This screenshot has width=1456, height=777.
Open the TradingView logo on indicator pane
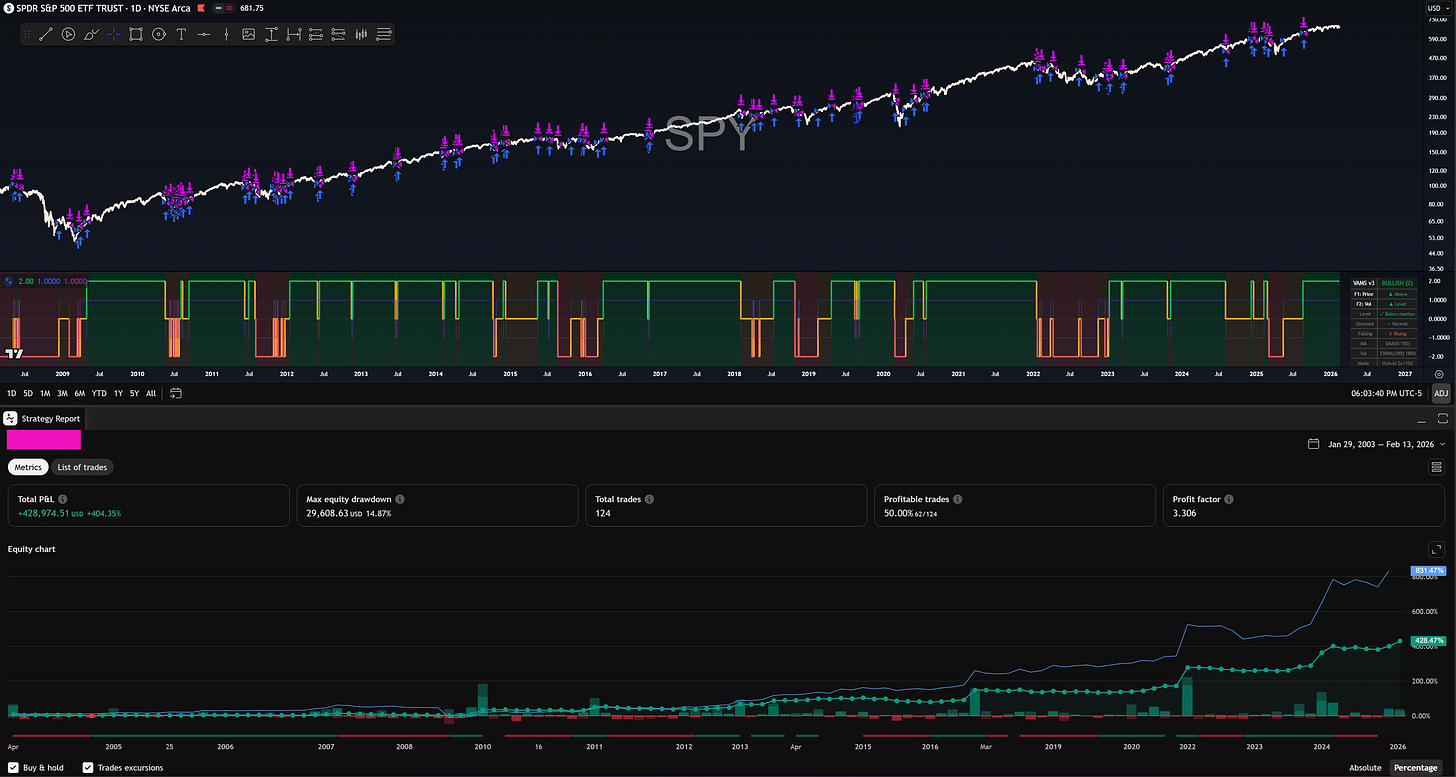coord(13,354)
